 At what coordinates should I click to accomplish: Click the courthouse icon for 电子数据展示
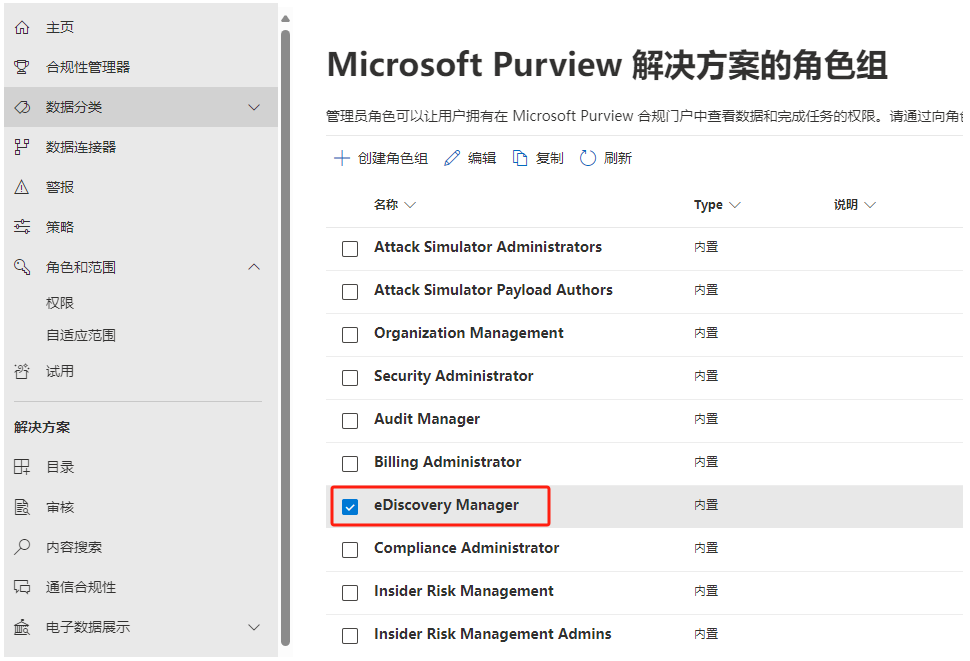point(22,627)
